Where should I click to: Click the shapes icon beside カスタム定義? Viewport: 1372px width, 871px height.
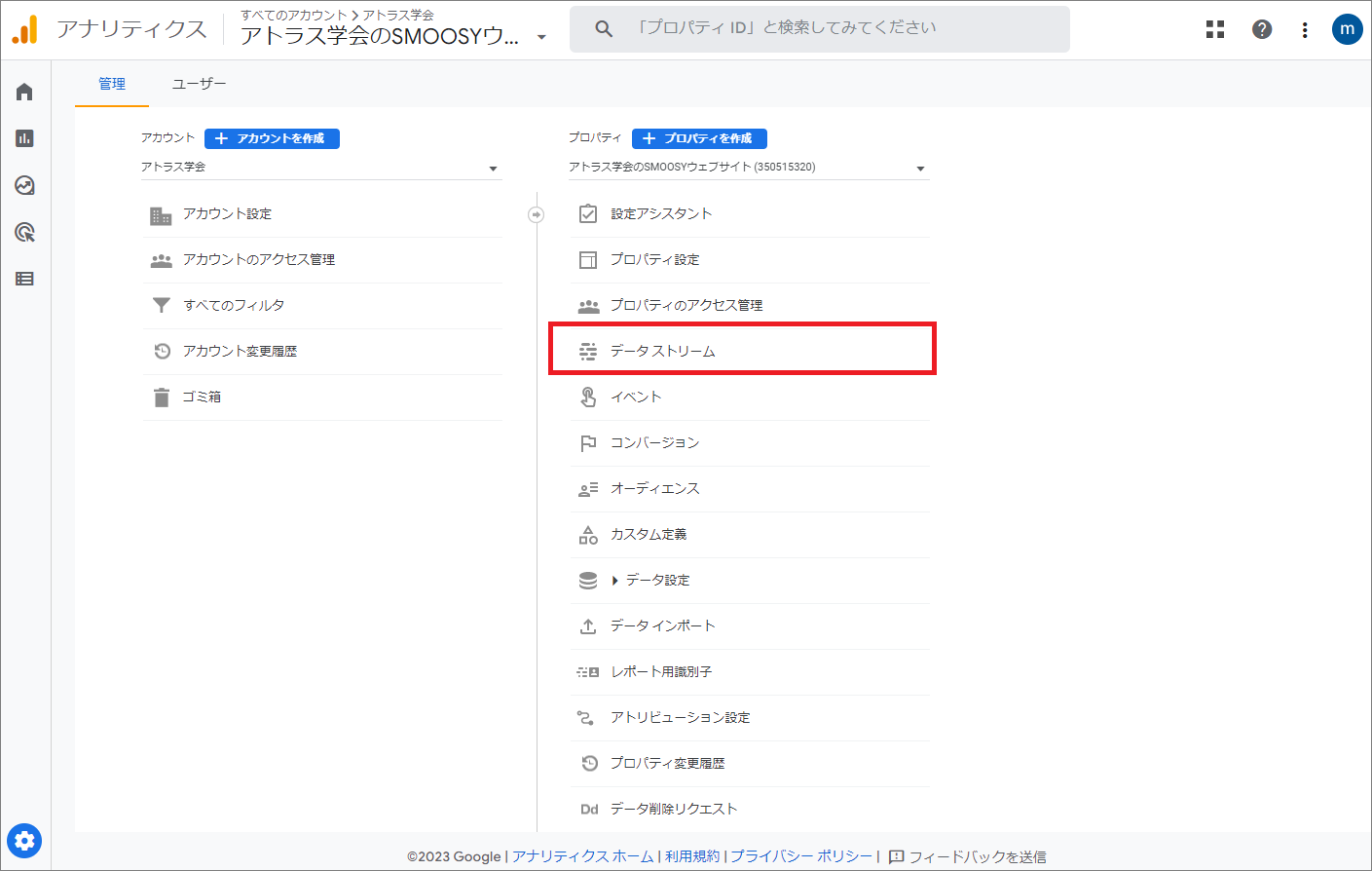click(x=588, y=535)
